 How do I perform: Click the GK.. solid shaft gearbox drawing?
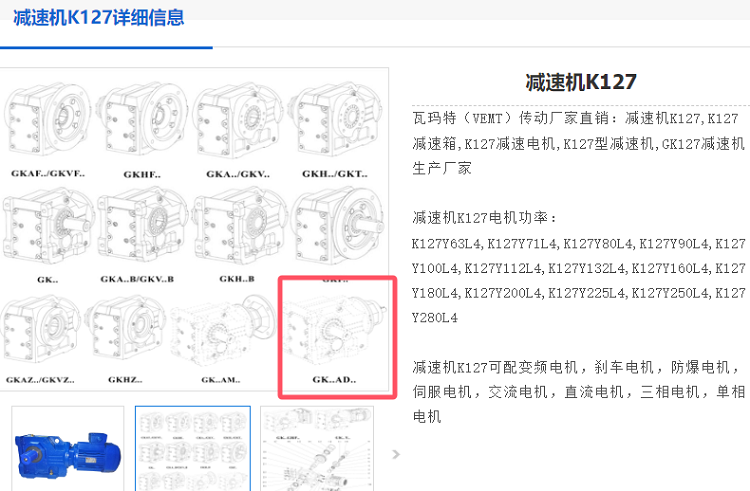tap(47, 227)
